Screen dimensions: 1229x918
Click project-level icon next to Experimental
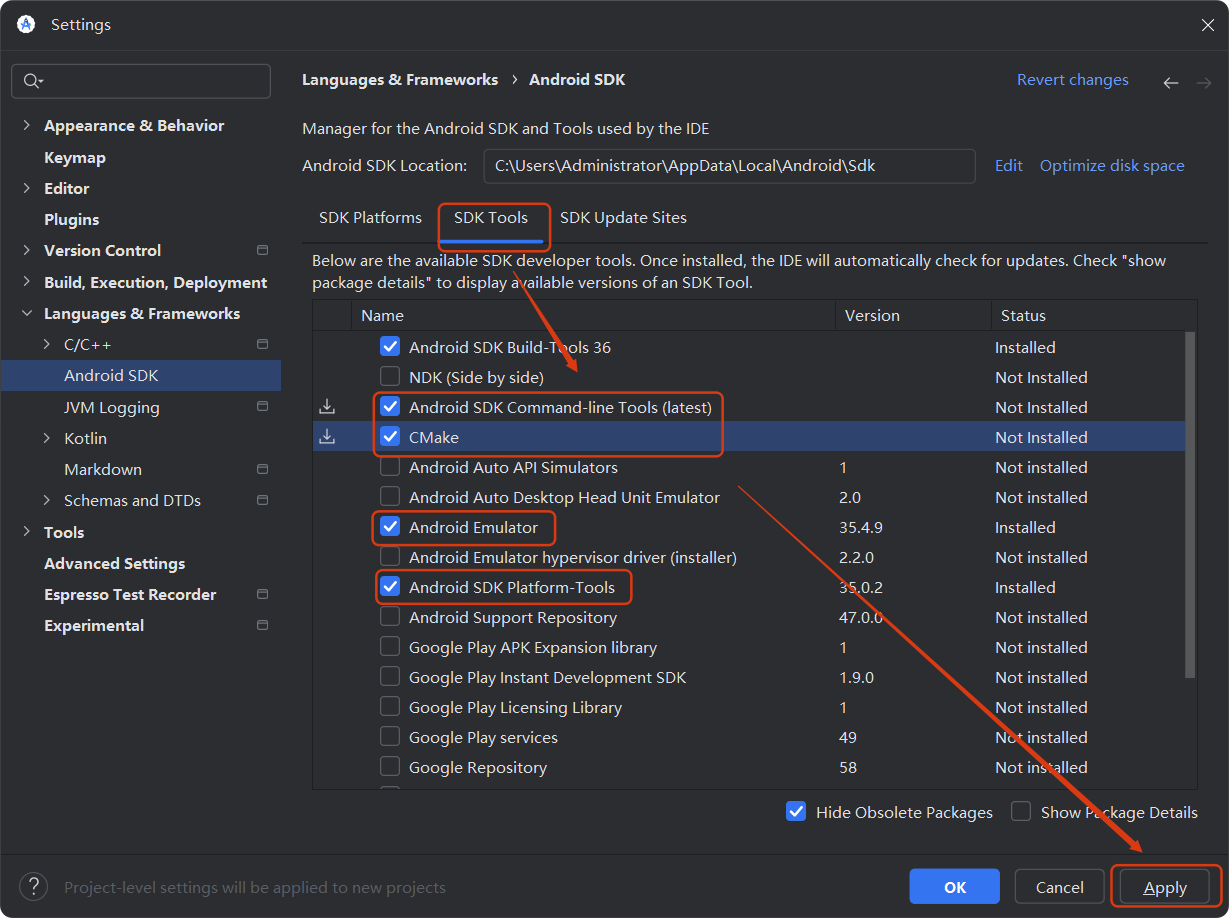click(263, 625)
